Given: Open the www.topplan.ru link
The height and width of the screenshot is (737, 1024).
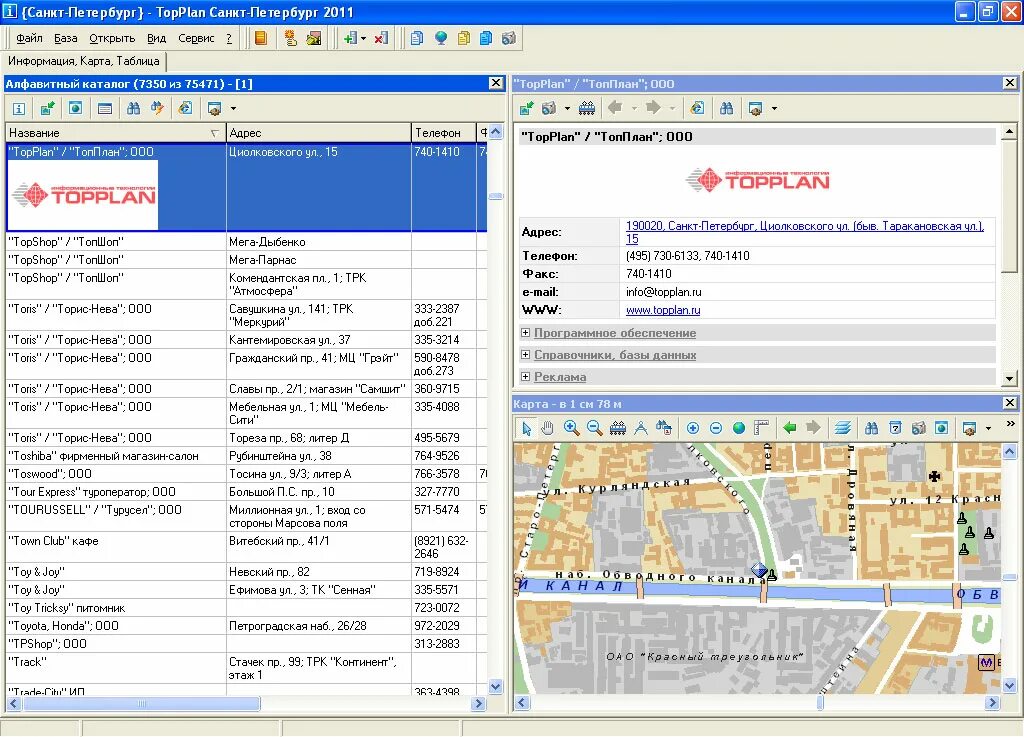Looking at the screenshot, I should coord(663,310).
